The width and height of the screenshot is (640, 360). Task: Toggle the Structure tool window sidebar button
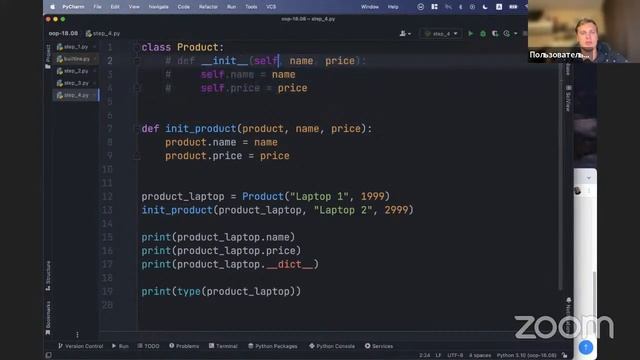pyautogui.click(x=48, y=276)
